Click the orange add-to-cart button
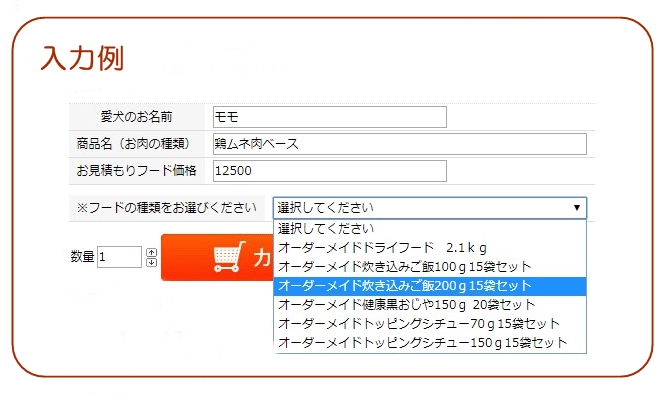This screenshot has height=397, width=670. coord(217,257)
